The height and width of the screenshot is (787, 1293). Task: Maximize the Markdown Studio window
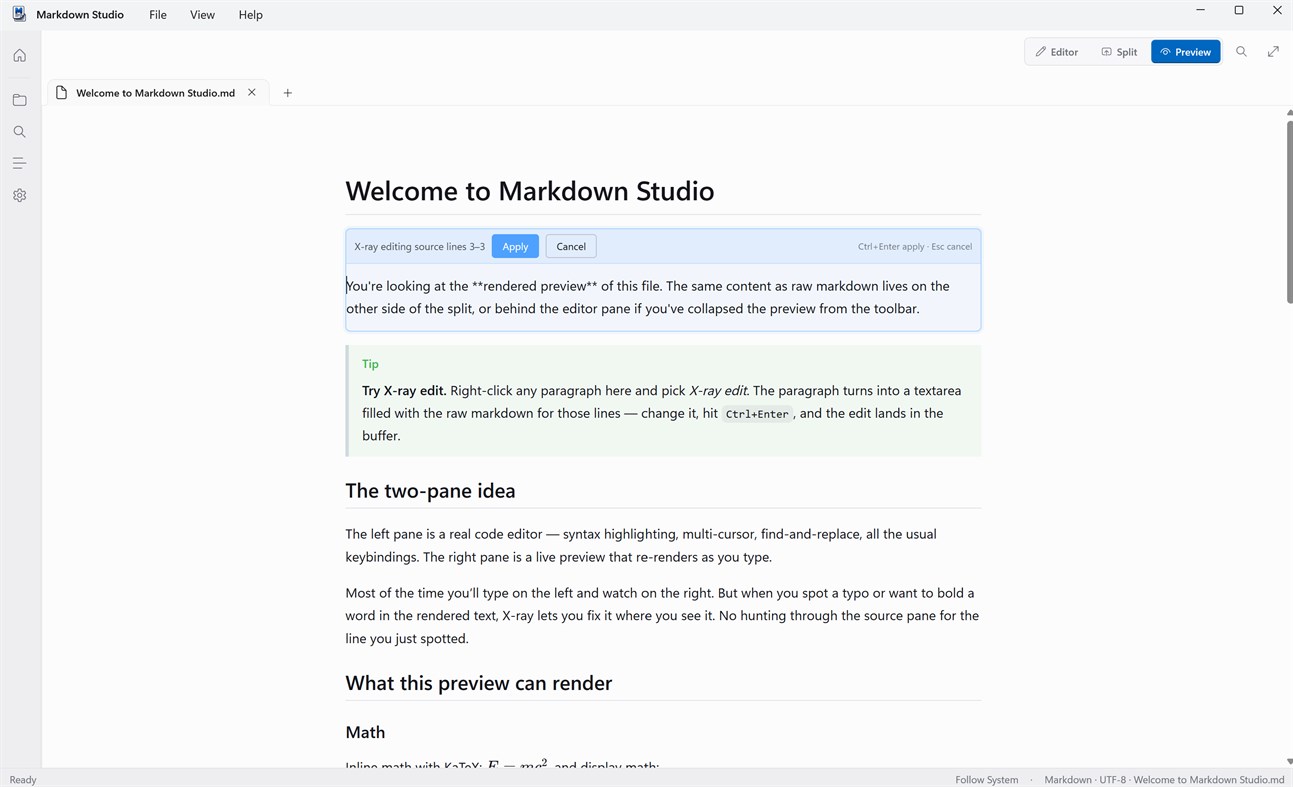click(x=1239, y=10)
